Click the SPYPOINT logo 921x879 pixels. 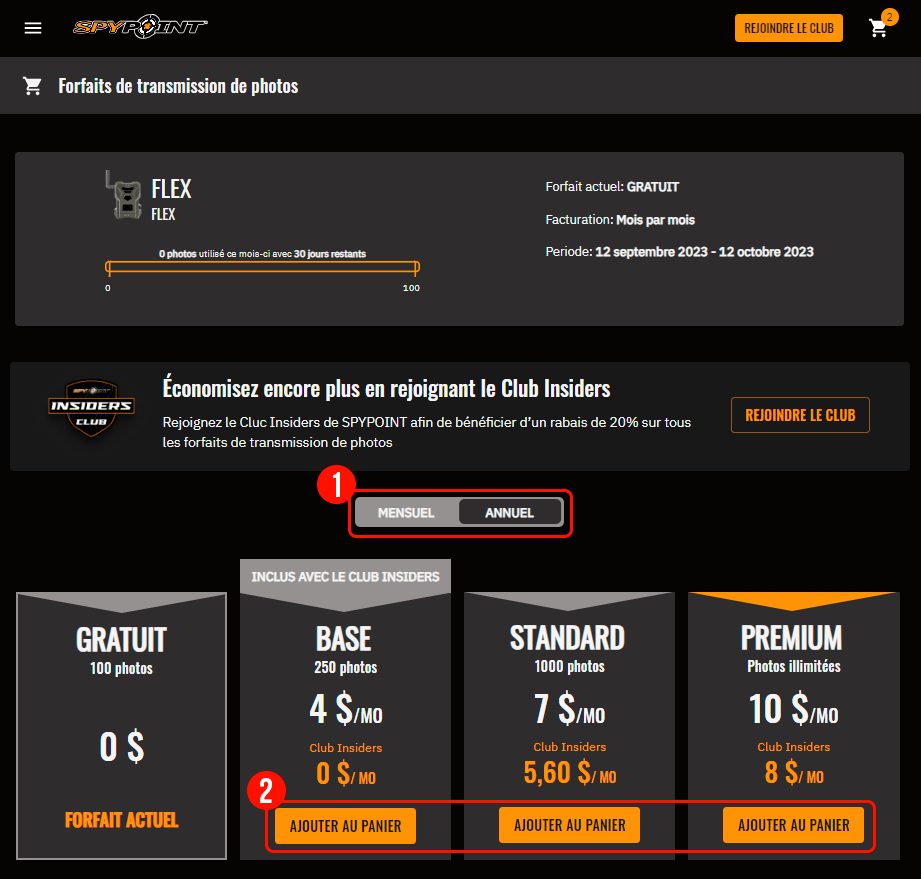pyautogui.click(x=140, y=27)
